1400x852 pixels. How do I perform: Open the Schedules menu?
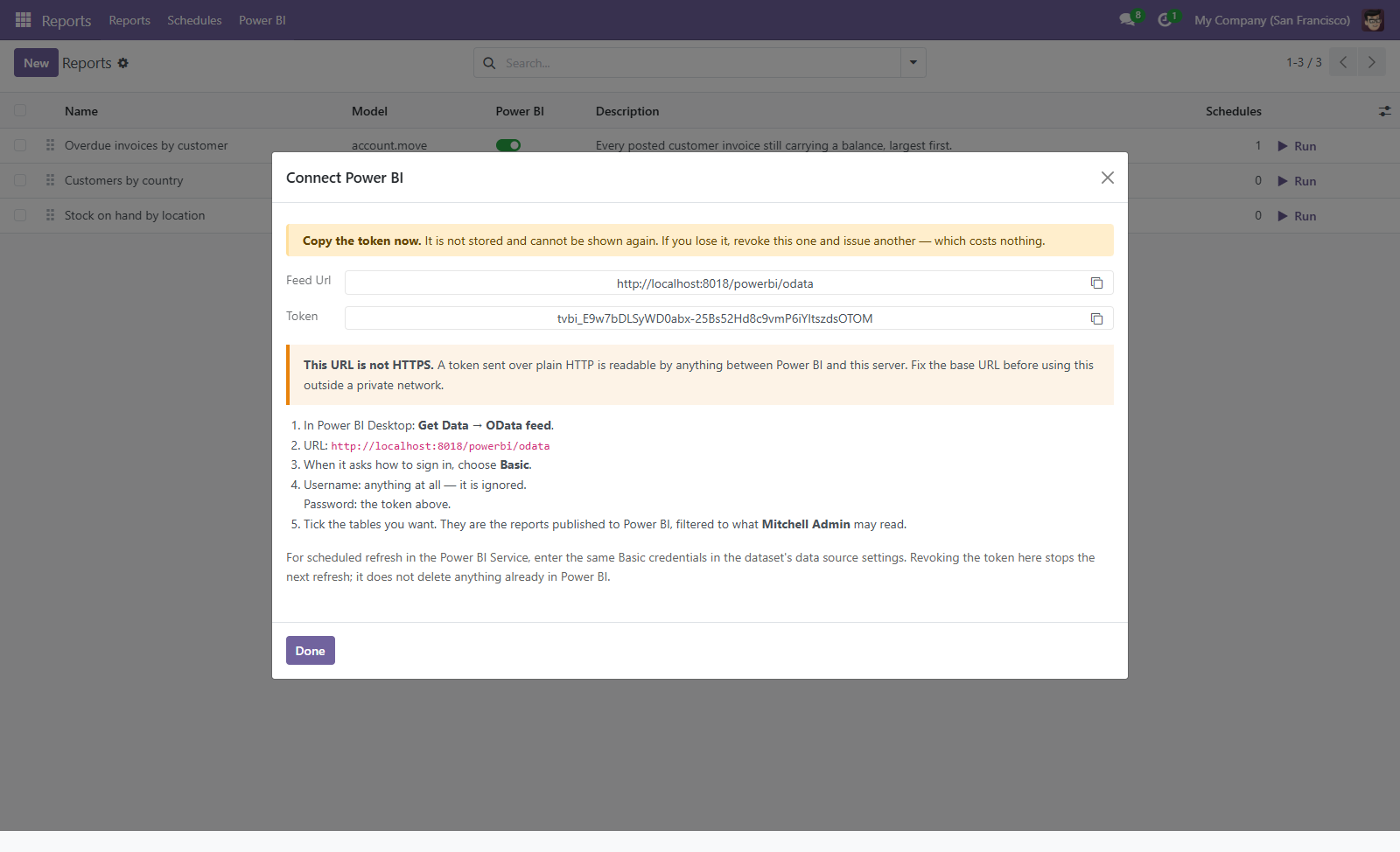click(x=194, y=20)
